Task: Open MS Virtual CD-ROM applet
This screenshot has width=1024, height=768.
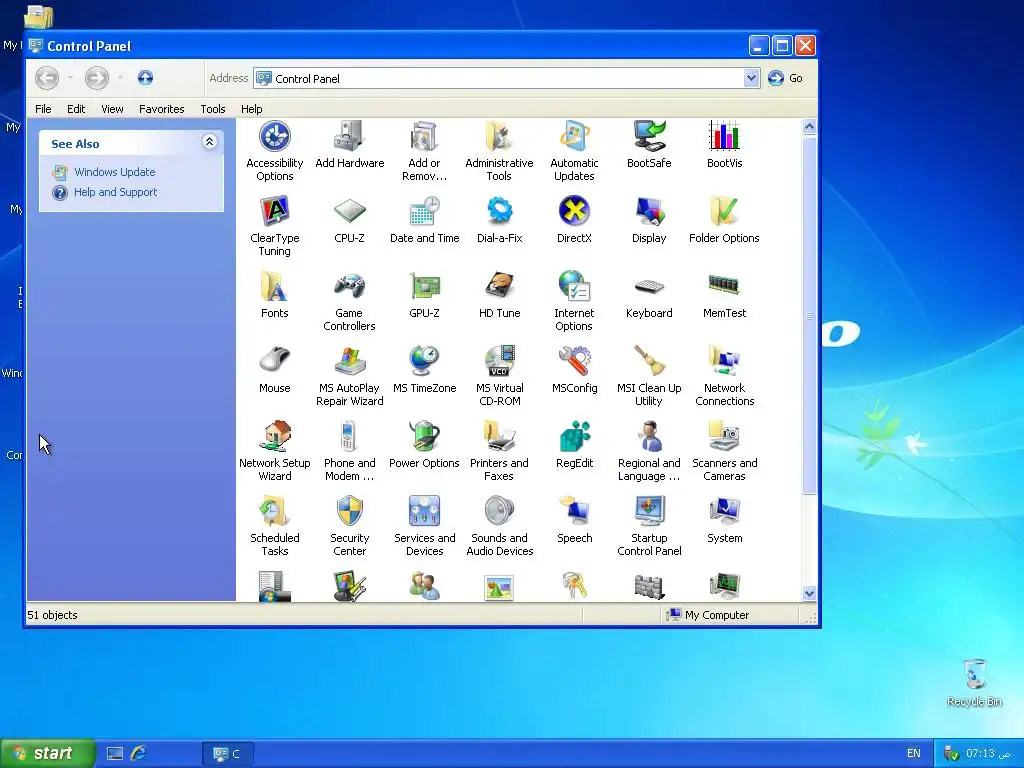Action: [x=500, y=377]
